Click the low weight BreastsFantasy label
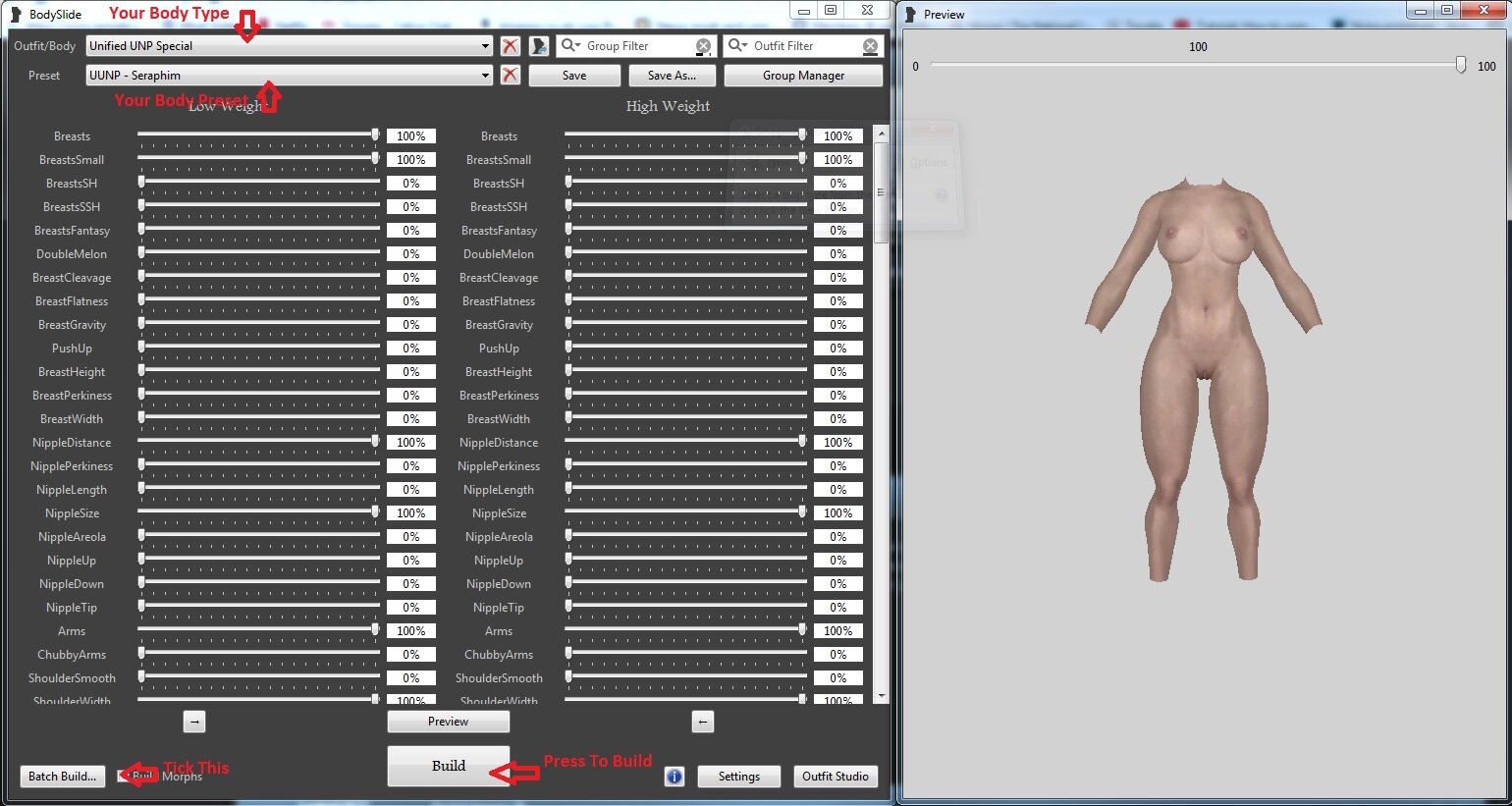This screenshot has height=806, width=1512. [x=72, y=231]
